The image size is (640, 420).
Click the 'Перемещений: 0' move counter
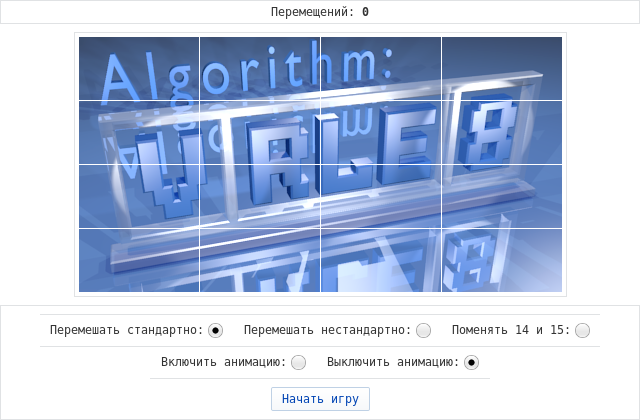[x=320, y=12]
